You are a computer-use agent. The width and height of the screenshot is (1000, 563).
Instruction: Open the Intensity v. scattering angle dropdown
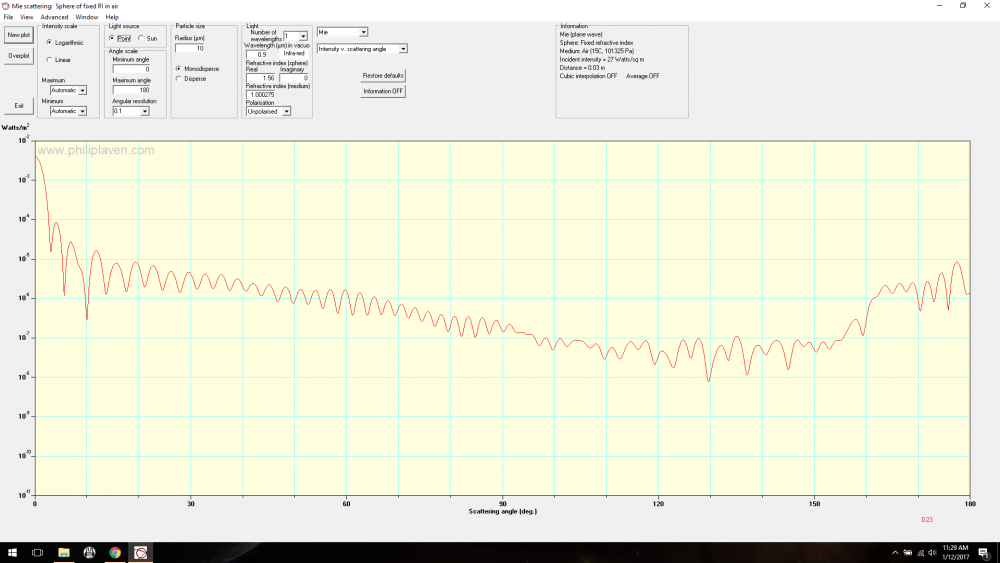point(403,48)
